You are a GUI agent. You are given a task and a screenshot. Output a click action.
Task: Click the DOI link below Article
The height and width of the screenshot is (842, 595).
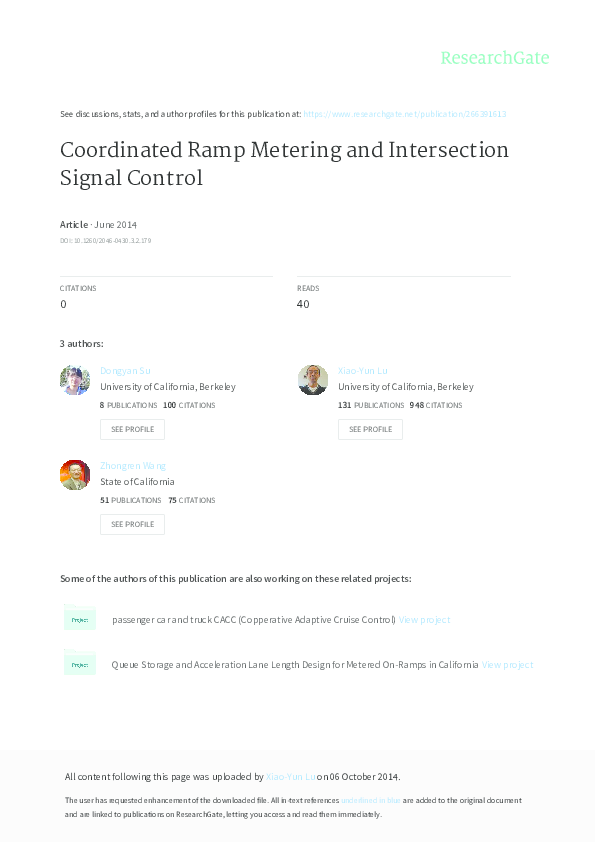(104, 240)
